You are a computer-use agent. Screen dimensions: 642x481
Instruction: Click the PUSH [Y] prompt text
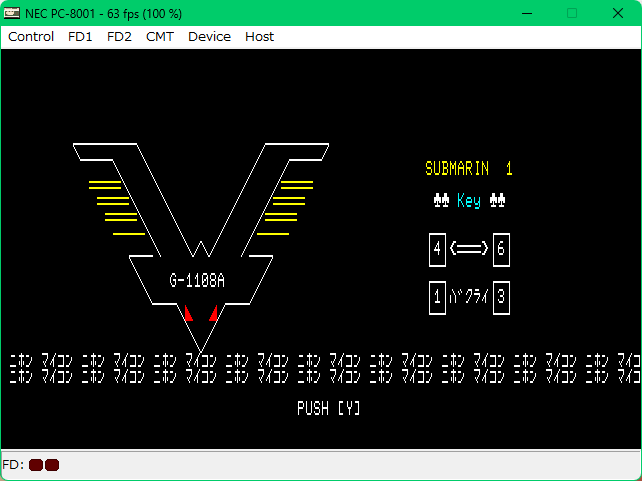coord(329,409)
